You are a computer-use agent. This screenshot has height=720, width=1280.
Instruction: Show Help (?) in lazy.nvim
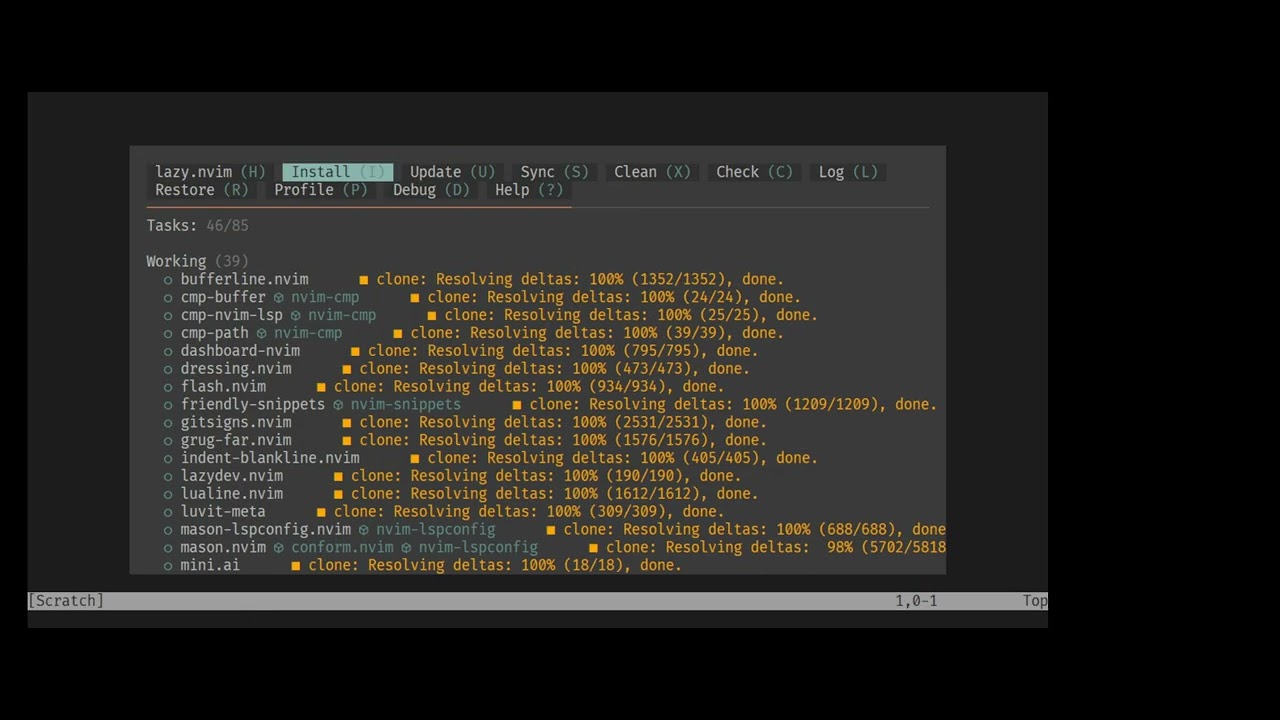point(529,190)
